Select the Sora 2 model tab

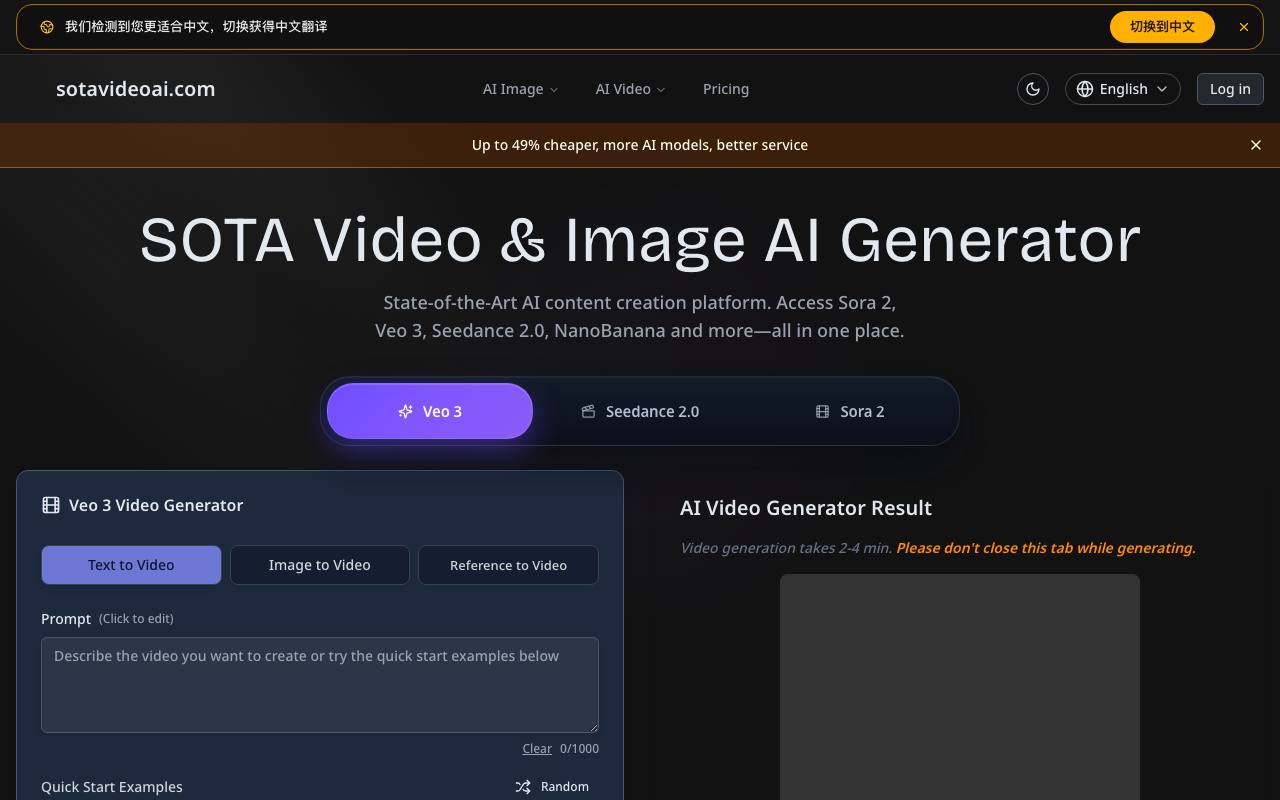pyautogui.click(x=850, y=411)
